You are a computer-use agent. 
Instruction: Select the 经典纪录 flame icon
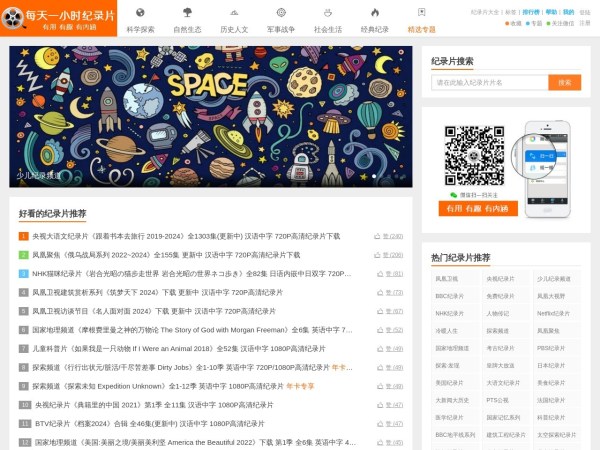(374, 13)
